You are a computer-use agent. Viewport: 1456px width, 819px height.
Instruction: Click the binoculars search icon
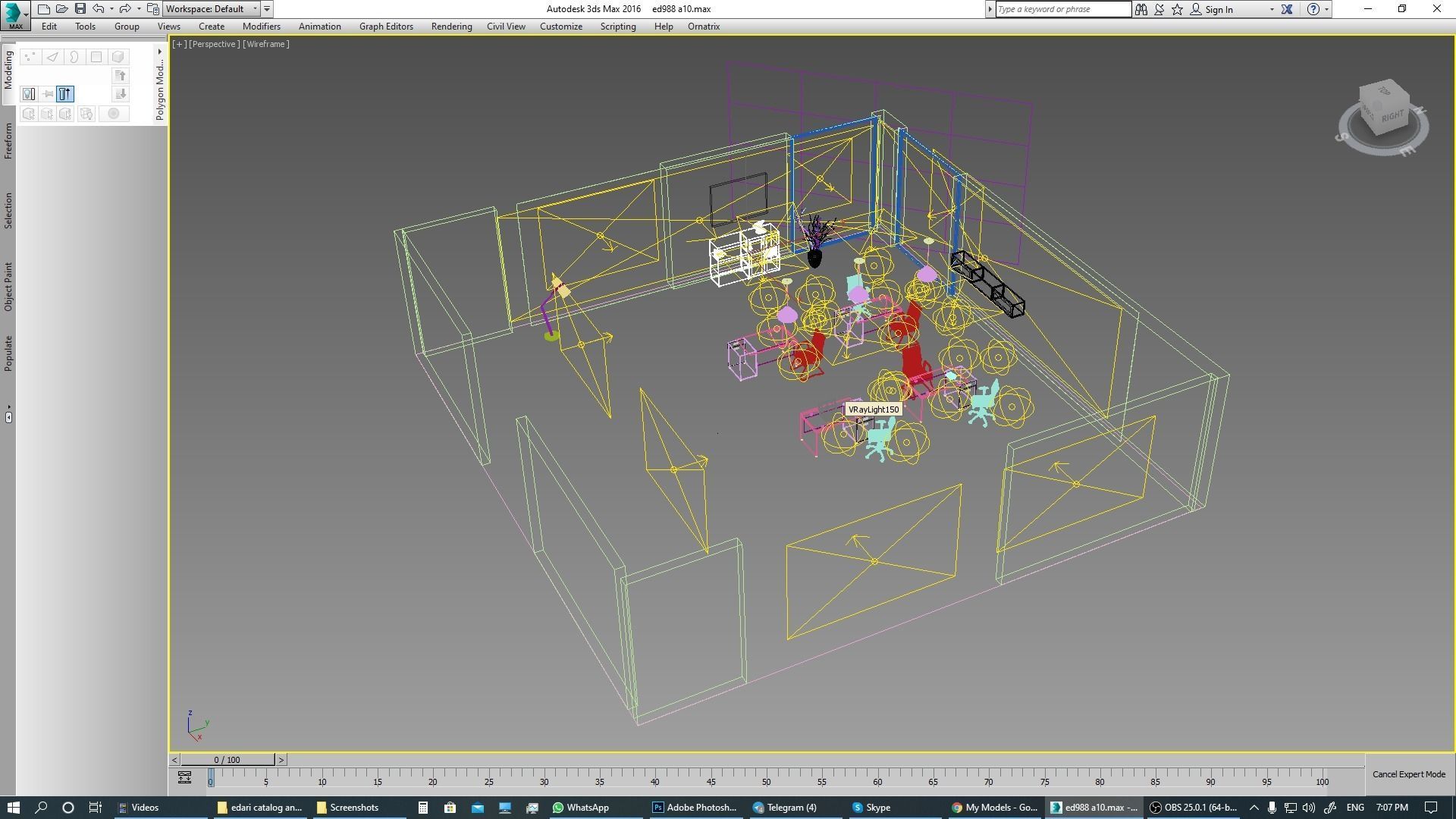pyautogui.click(x=1141, y=9)
